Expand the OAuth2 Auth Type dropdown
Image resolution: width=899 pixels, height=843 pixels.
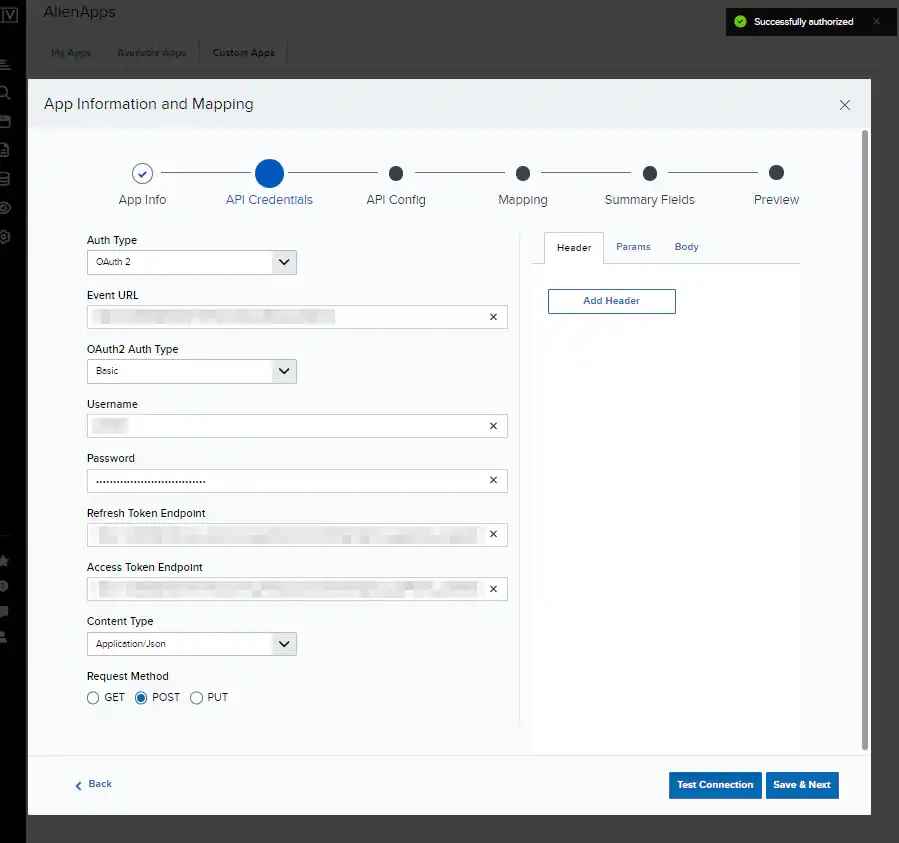[x=191, y=371]
